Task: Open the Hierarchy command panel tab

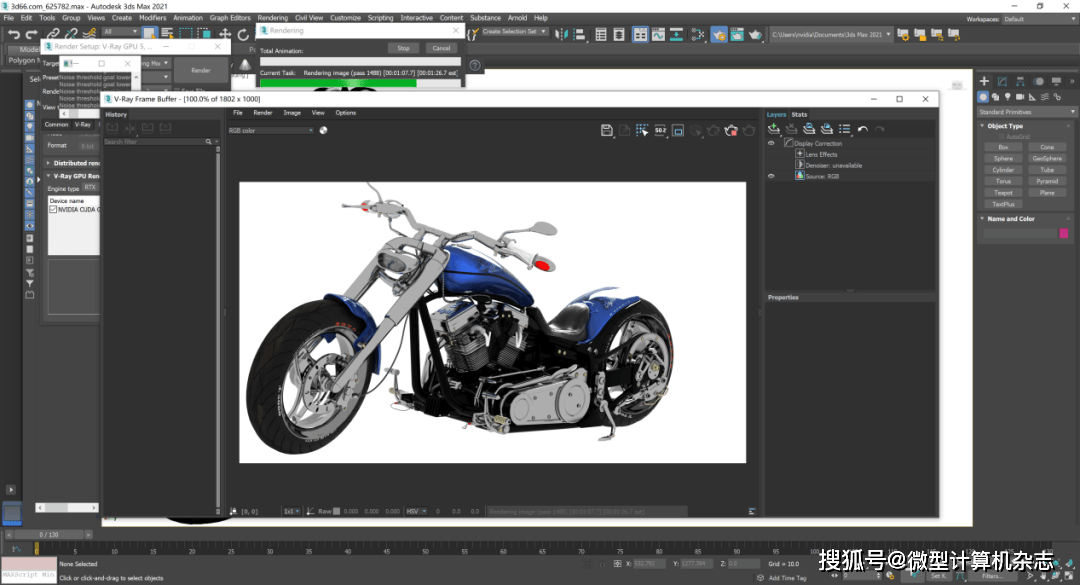Action: 1020,81
